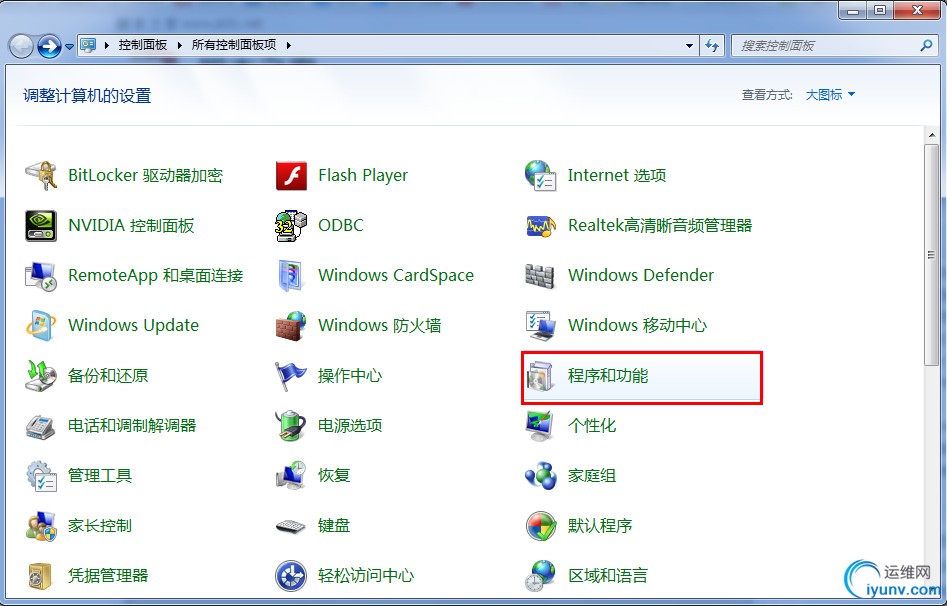Click the 控制面板 breadcrumb
The height and width of the screenshot is (606, 947).
coord(143,45)
